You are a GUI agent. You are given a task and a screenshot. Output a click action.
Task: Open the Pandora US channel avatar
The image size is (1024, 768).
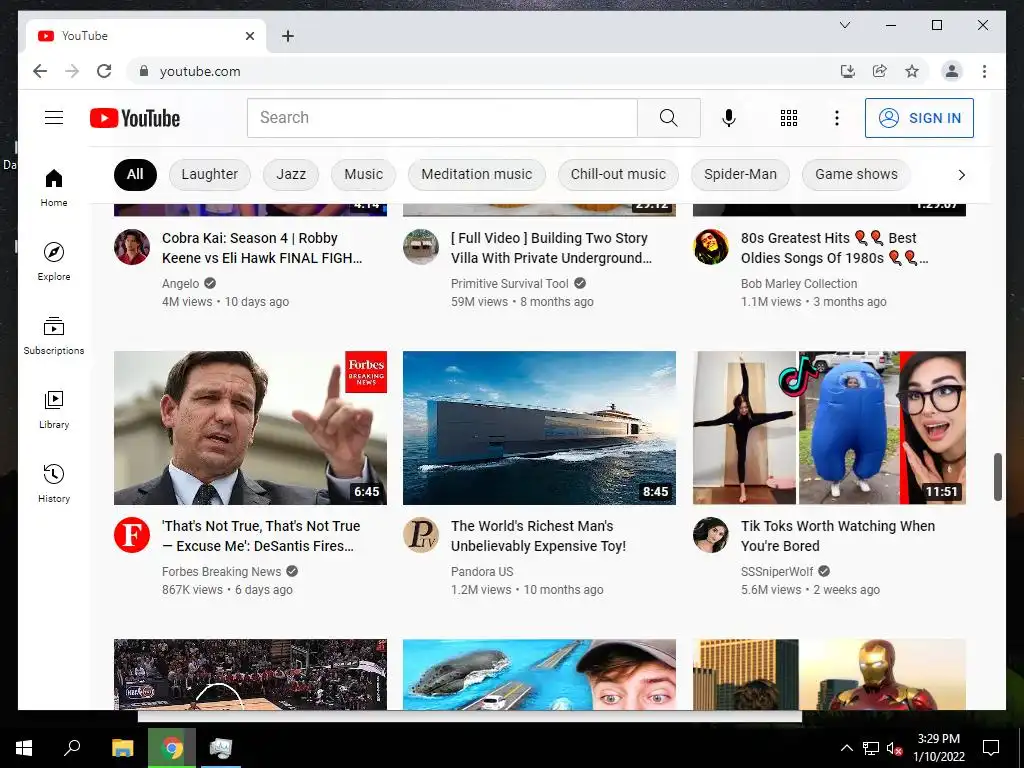tap(421, 535)
